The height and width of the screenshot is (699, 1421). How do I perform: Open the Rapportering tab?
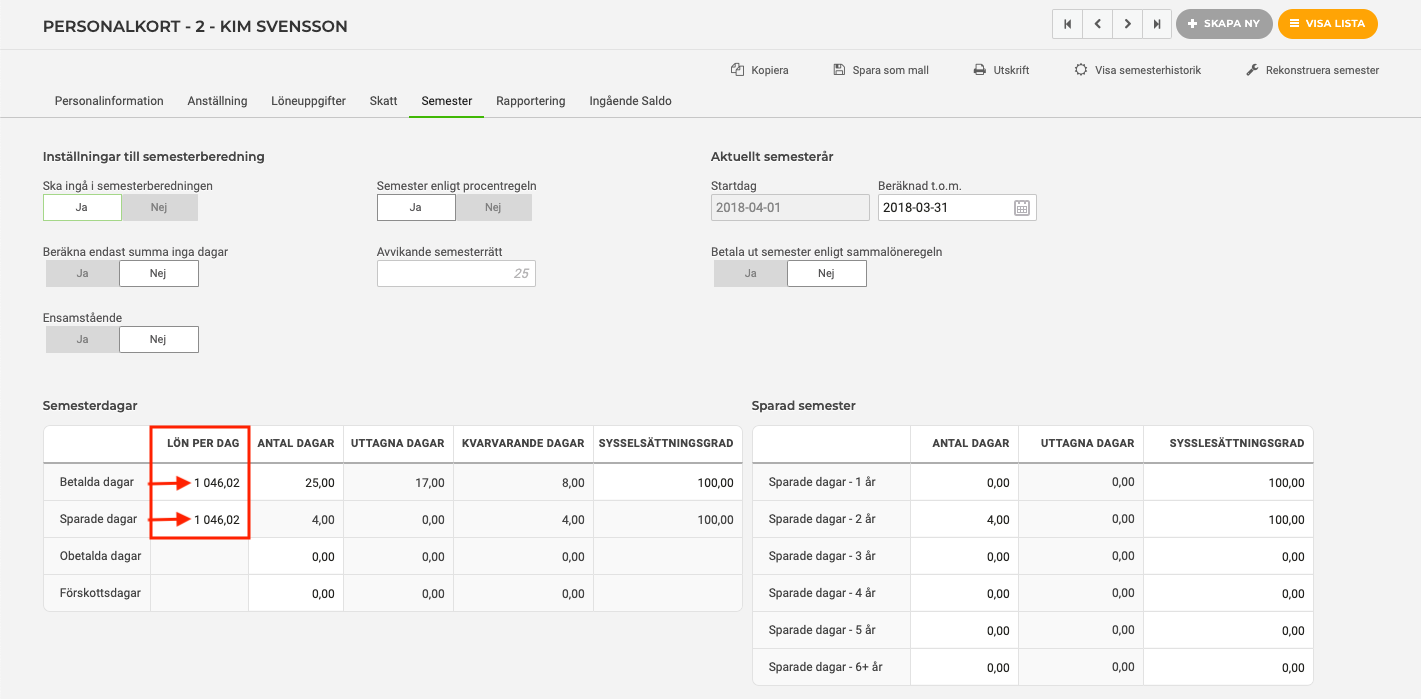tap(530, 101)
